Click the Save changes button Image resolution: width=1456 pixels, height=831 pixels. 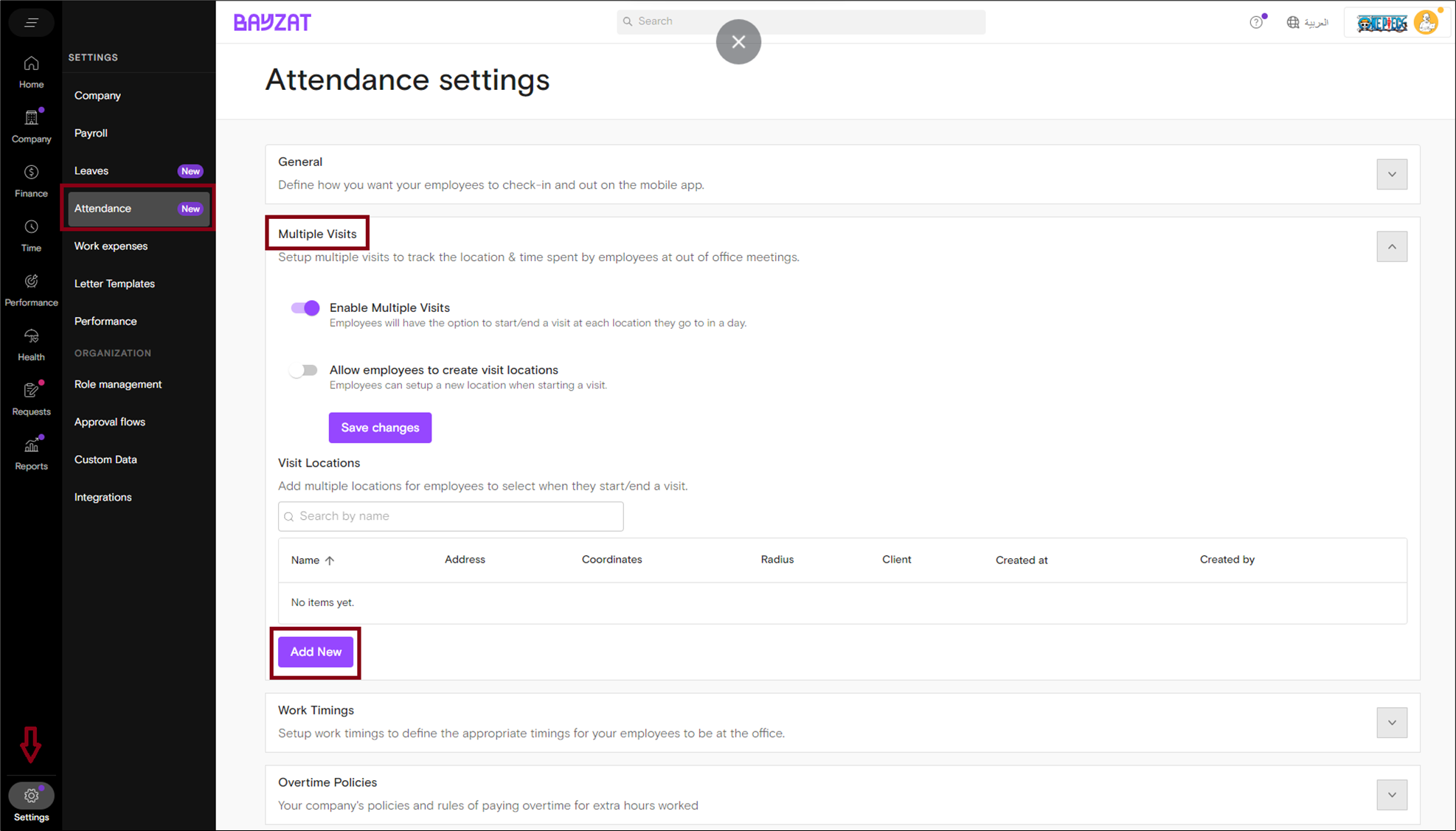pos(380,428)
